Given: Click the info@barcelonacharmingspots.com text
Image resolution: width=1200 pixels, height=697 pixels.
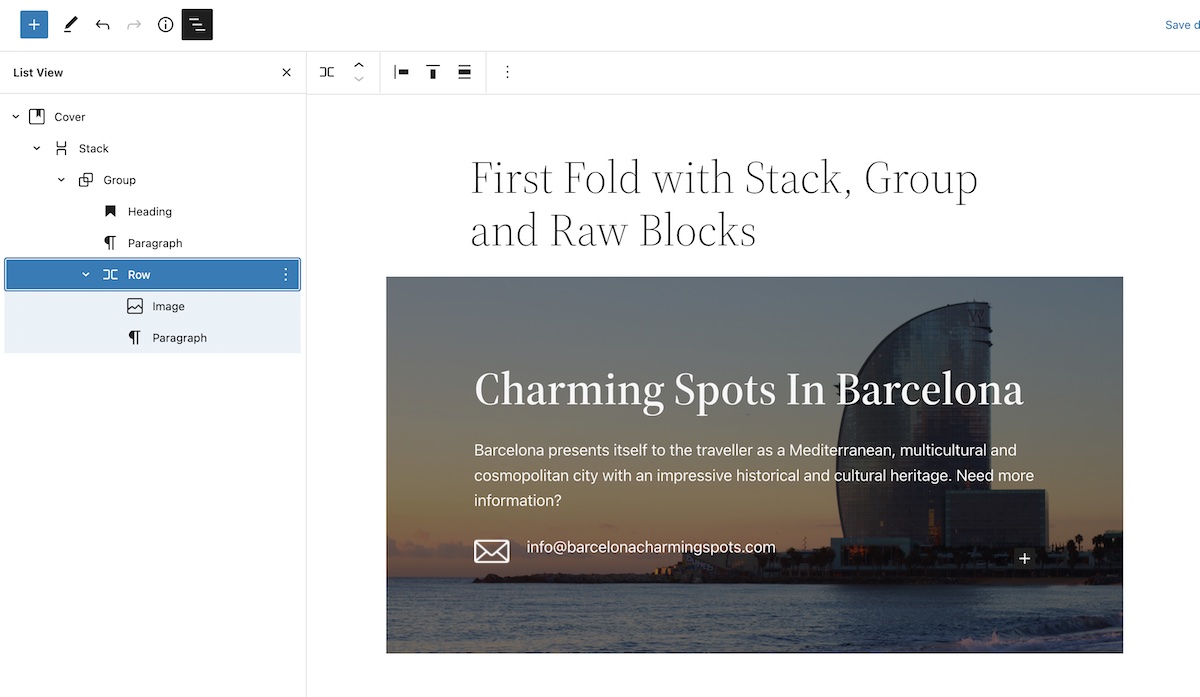Looking at the screenshot, I should coord(651,547).
